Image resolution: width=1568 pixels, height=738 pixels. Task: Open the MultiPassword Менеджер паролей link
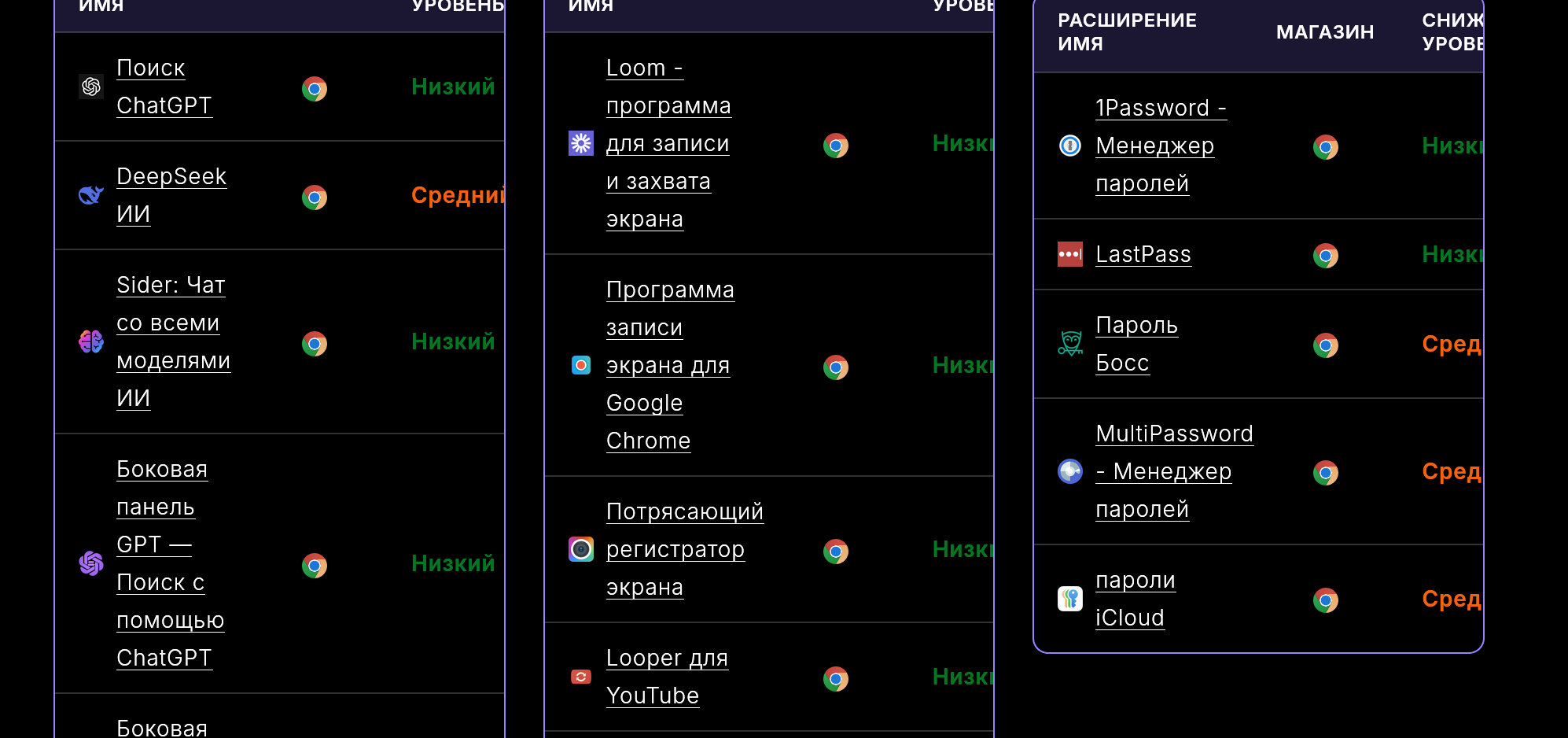[1174, 471]
